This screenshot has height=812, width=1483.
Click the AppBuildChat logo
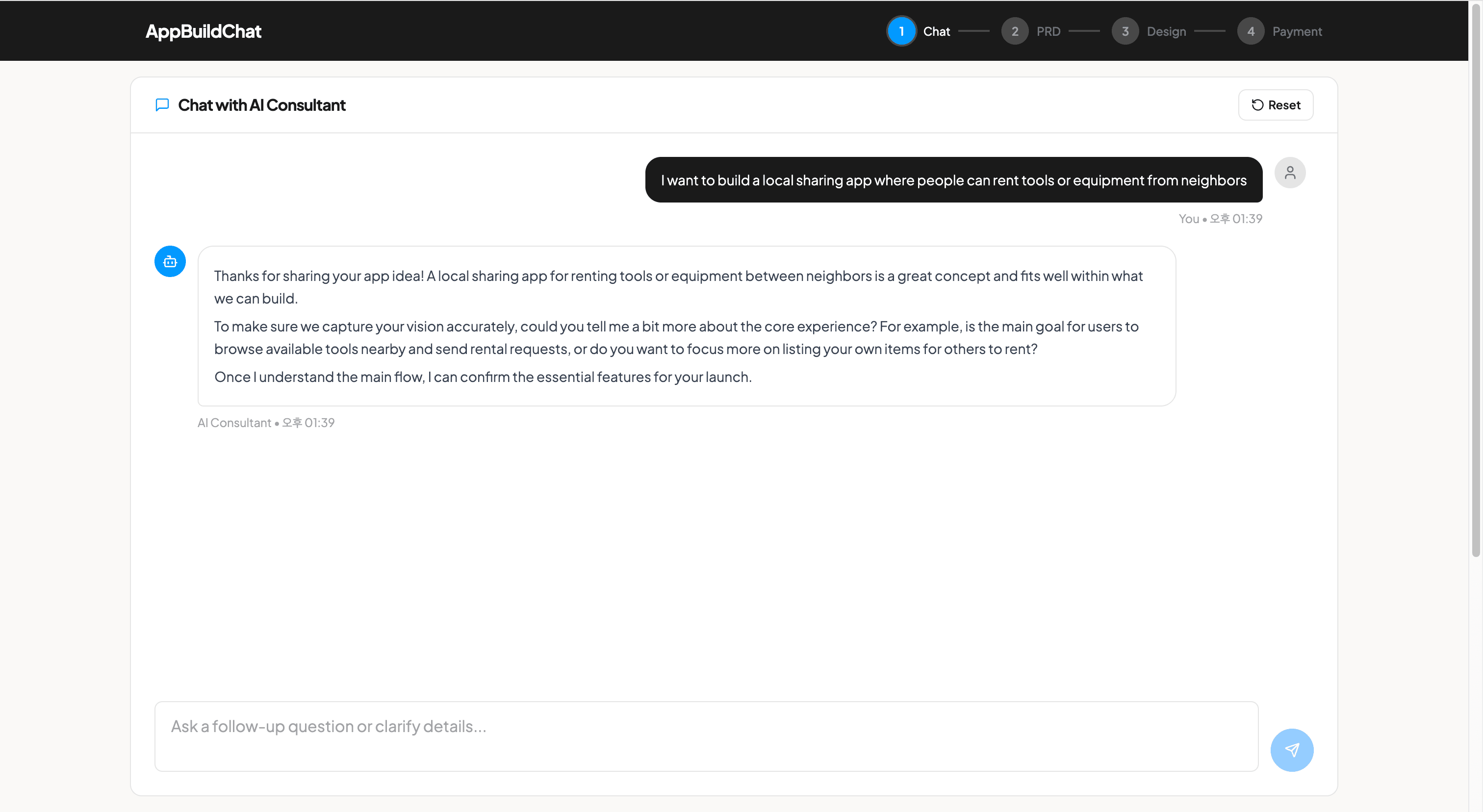tap(203, 31)
